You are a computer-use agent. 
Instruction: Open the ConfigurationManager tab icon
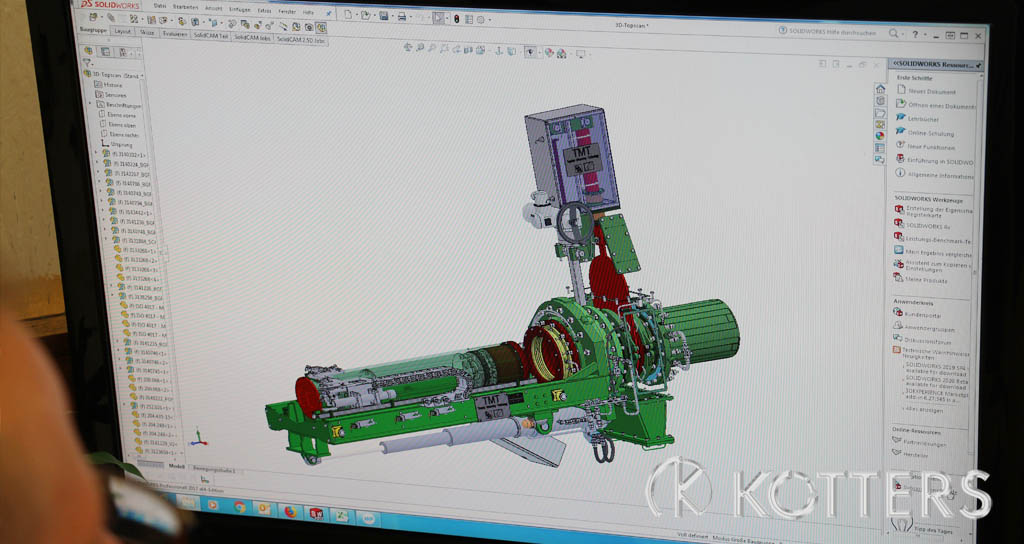click(x=123, y=52)
